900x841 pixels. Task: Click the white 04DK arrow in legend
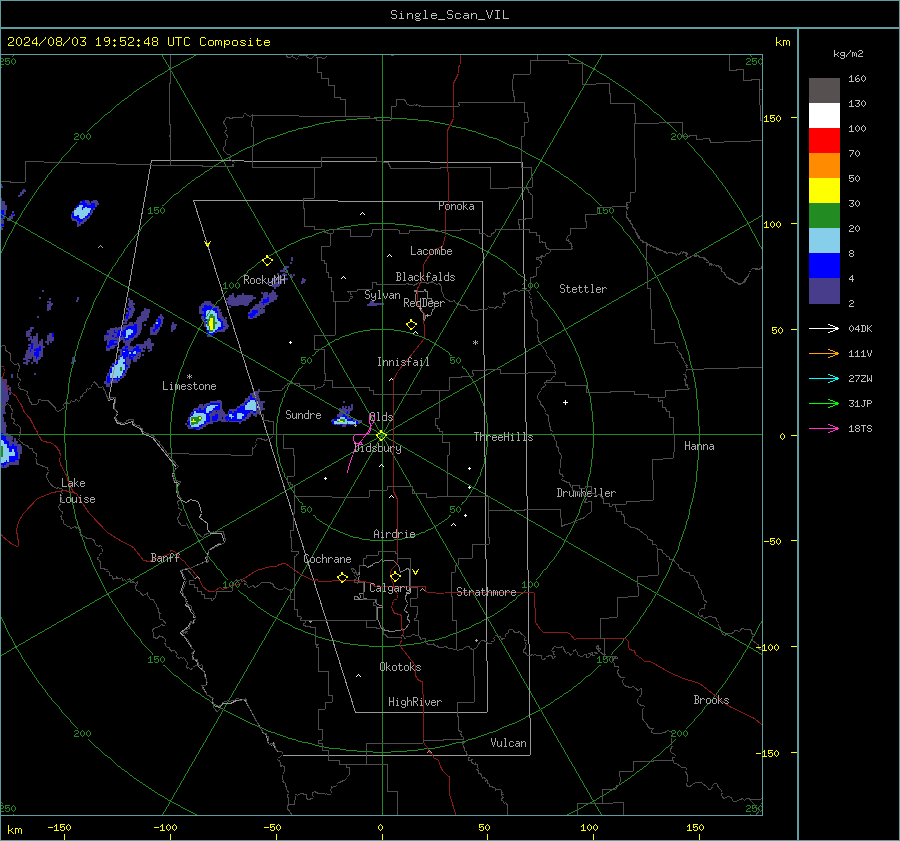[x=824, y=328]
